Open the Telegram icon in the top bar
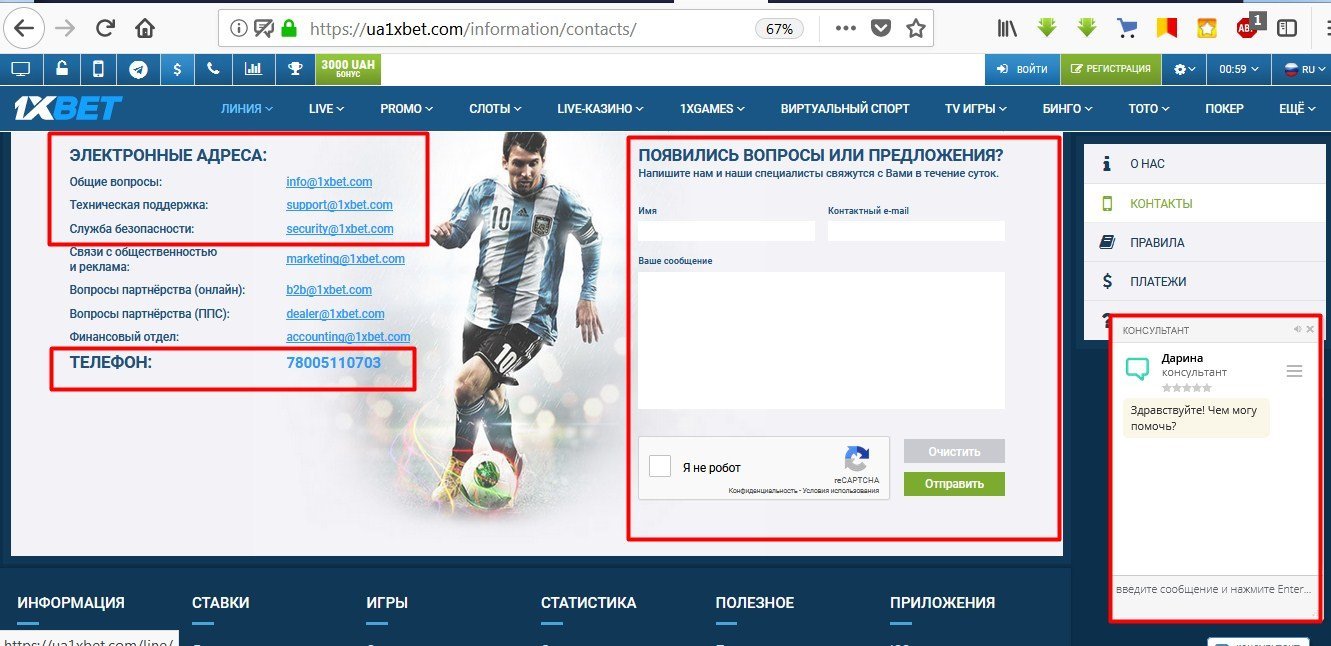The height and width of the screenshot is (646, 1331). click(138, 69)
